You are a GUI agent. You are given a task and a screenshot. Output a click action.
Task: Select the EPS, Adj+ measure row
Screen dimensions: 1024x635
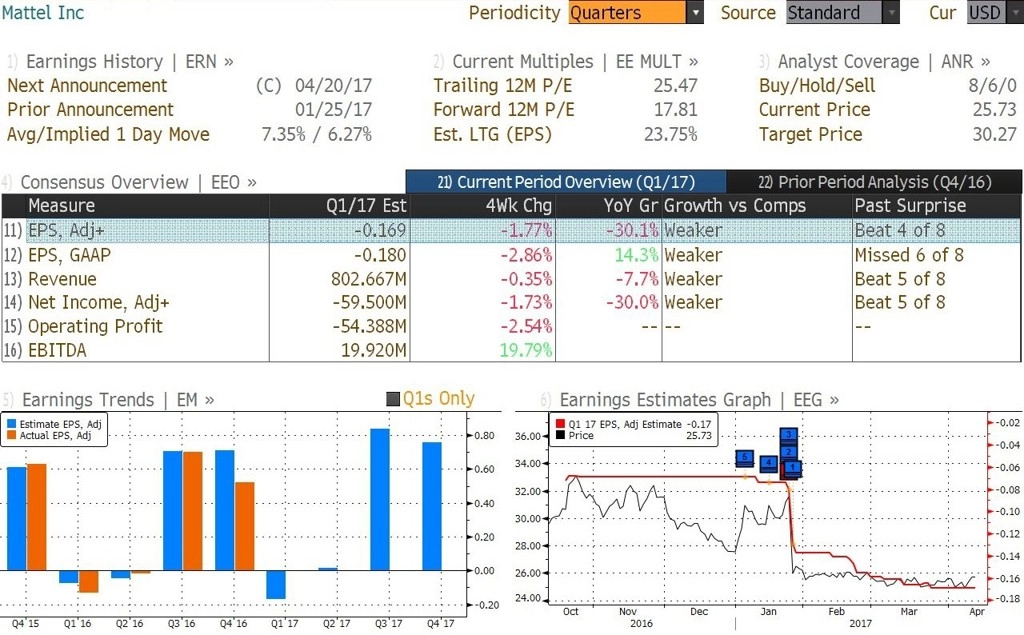click(511, 231)
